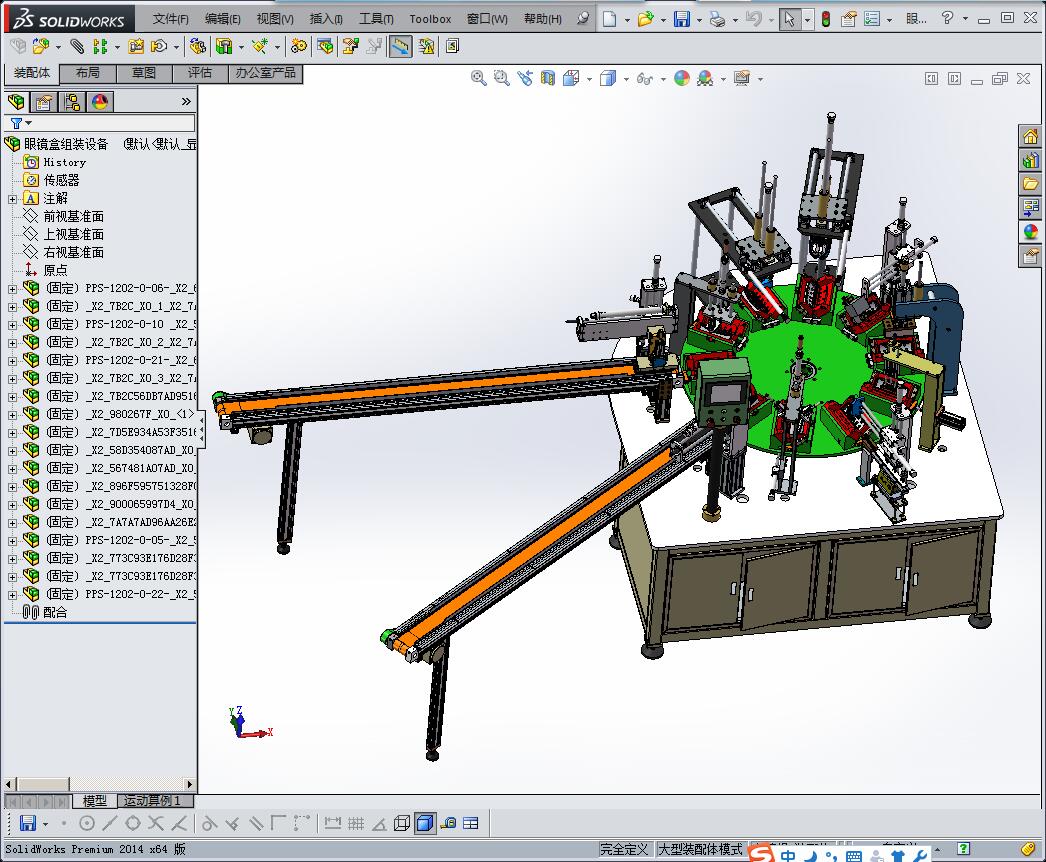Open dropdown arrow beside Save icon
Image resolution: width=1046 pixels, height=862 pixels.
click(x=699, y=20)
